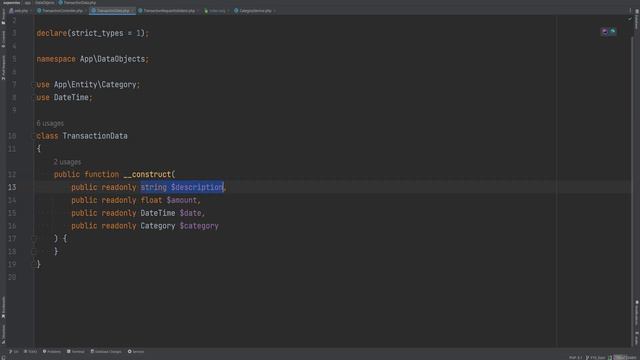Image resolution: width=640 pixels, height=360 pixels.
Task: Select the active TransactionData.php editor tab
Action: 112,11
